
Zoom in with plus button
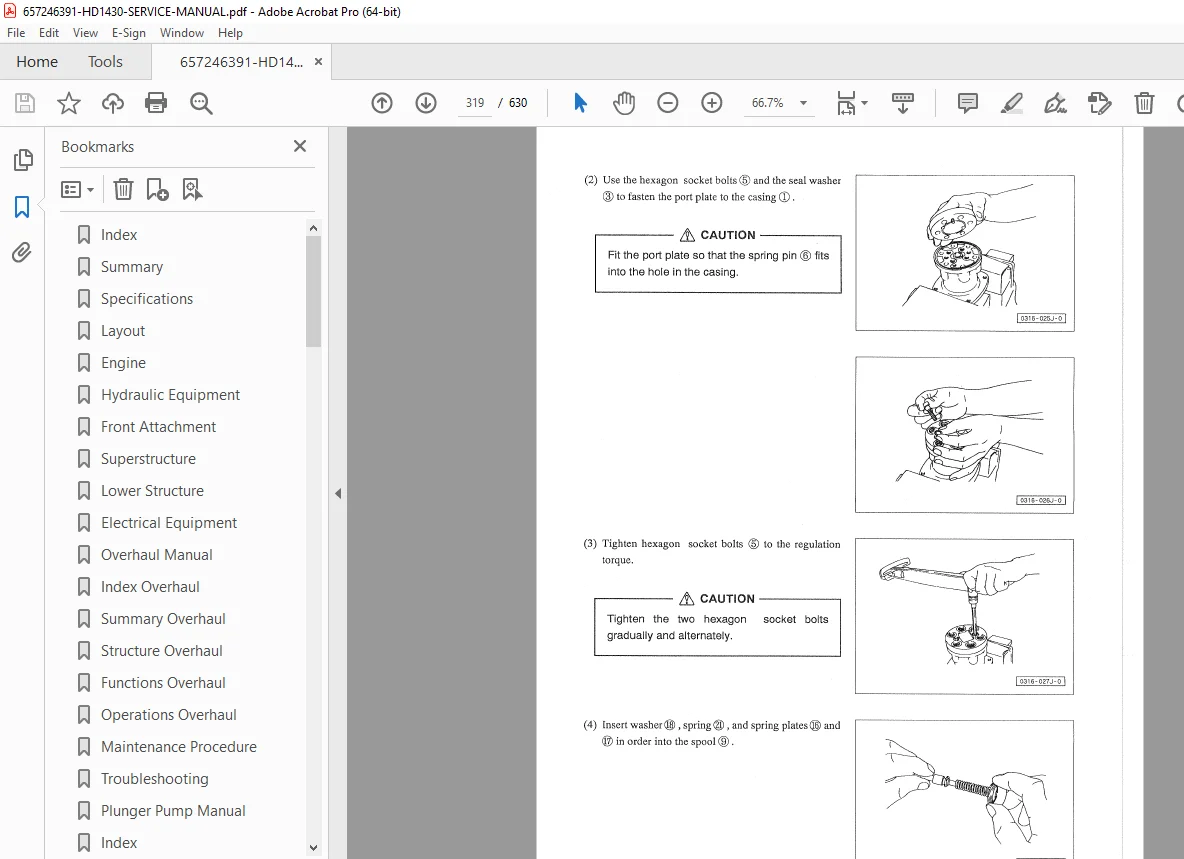point(711,103)
